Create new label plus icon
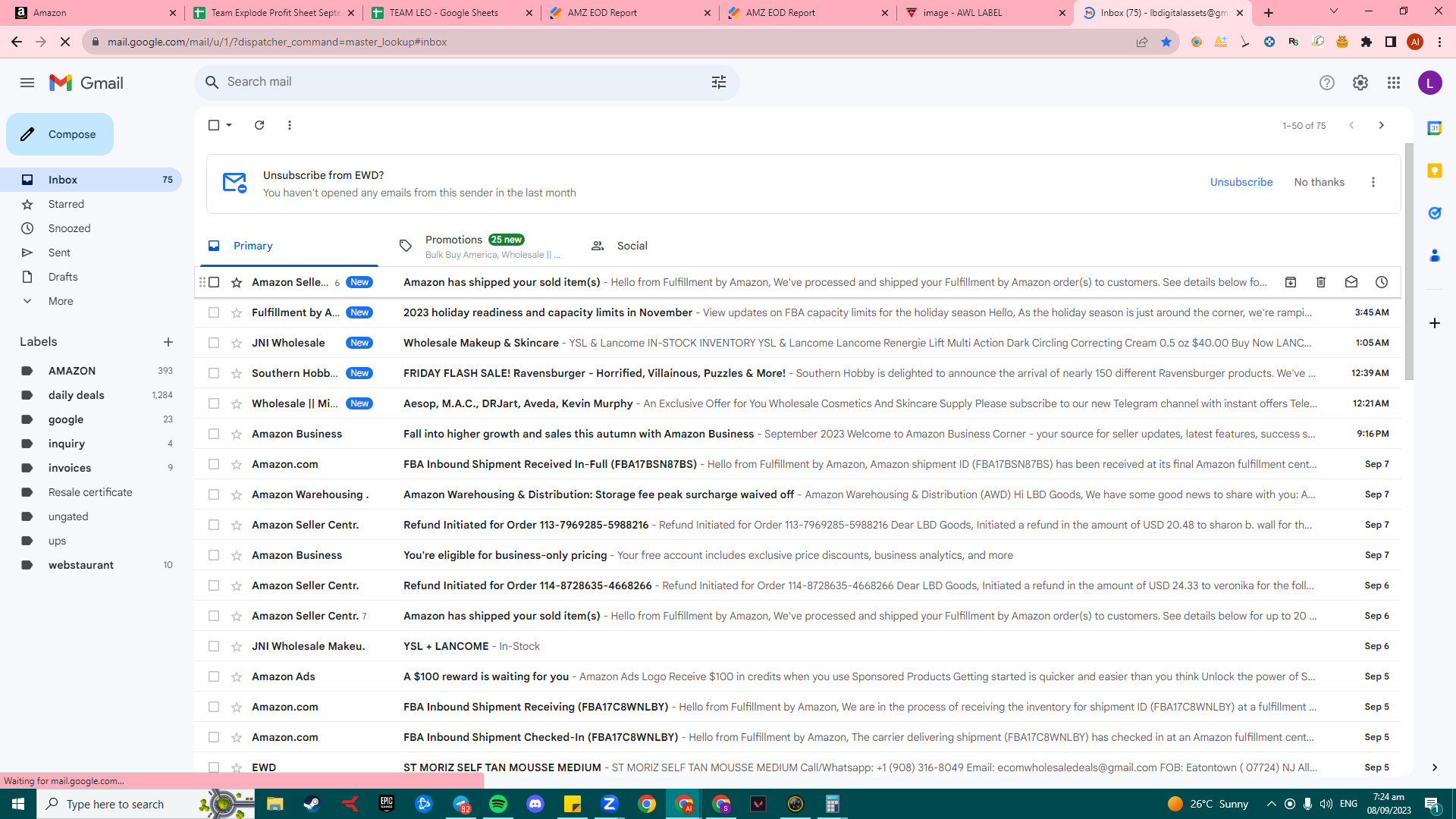1456x819 pixels. point(168,342)
